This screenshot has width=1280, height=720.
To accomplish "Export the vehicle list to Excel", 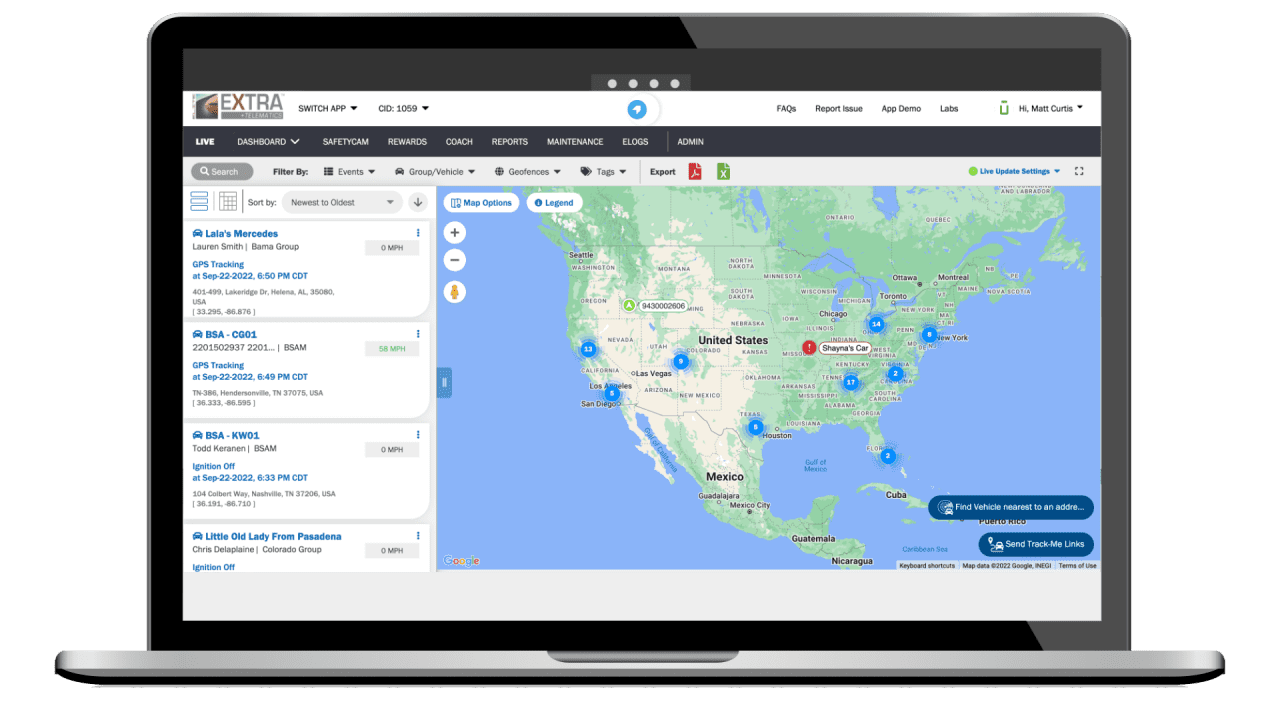I will (722, 171).
